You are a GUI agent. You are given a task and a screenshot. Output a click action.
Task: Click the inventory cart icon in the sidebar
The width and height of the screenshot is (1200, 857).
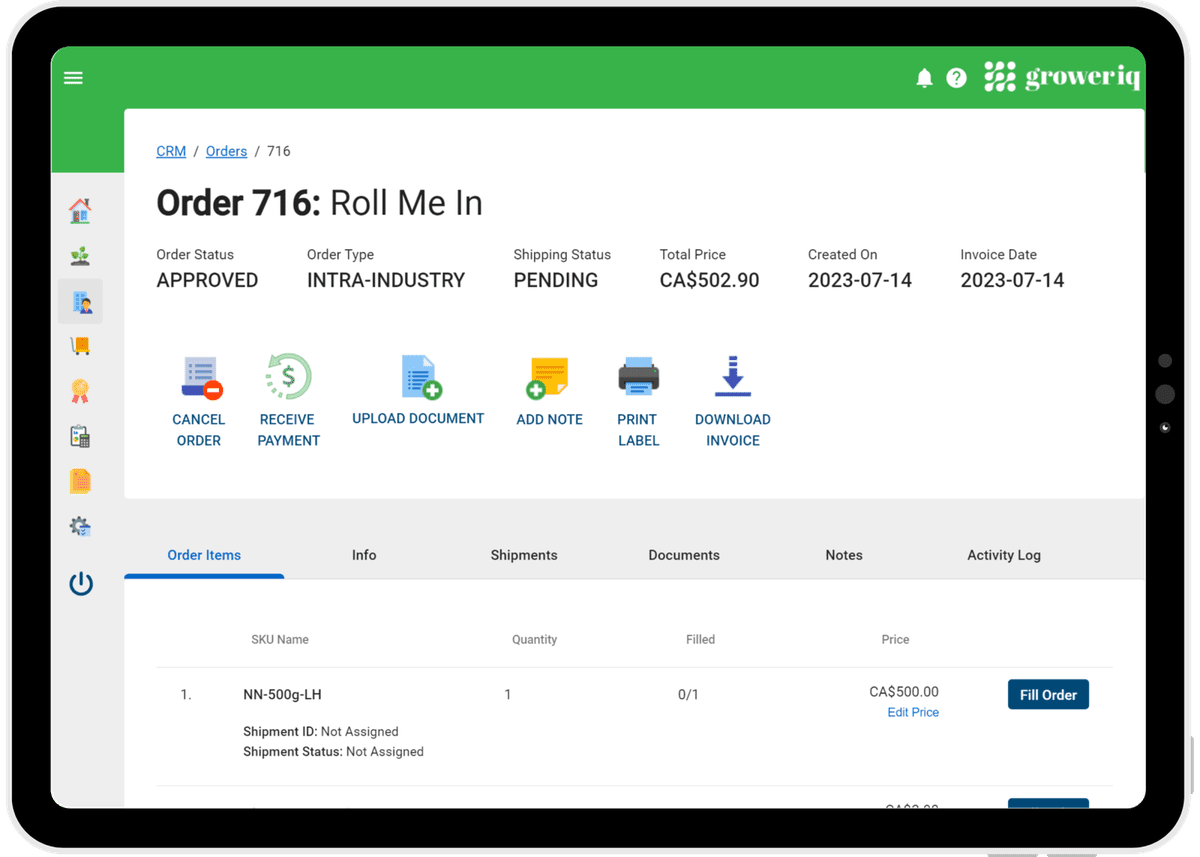click(x=80, y=345)
